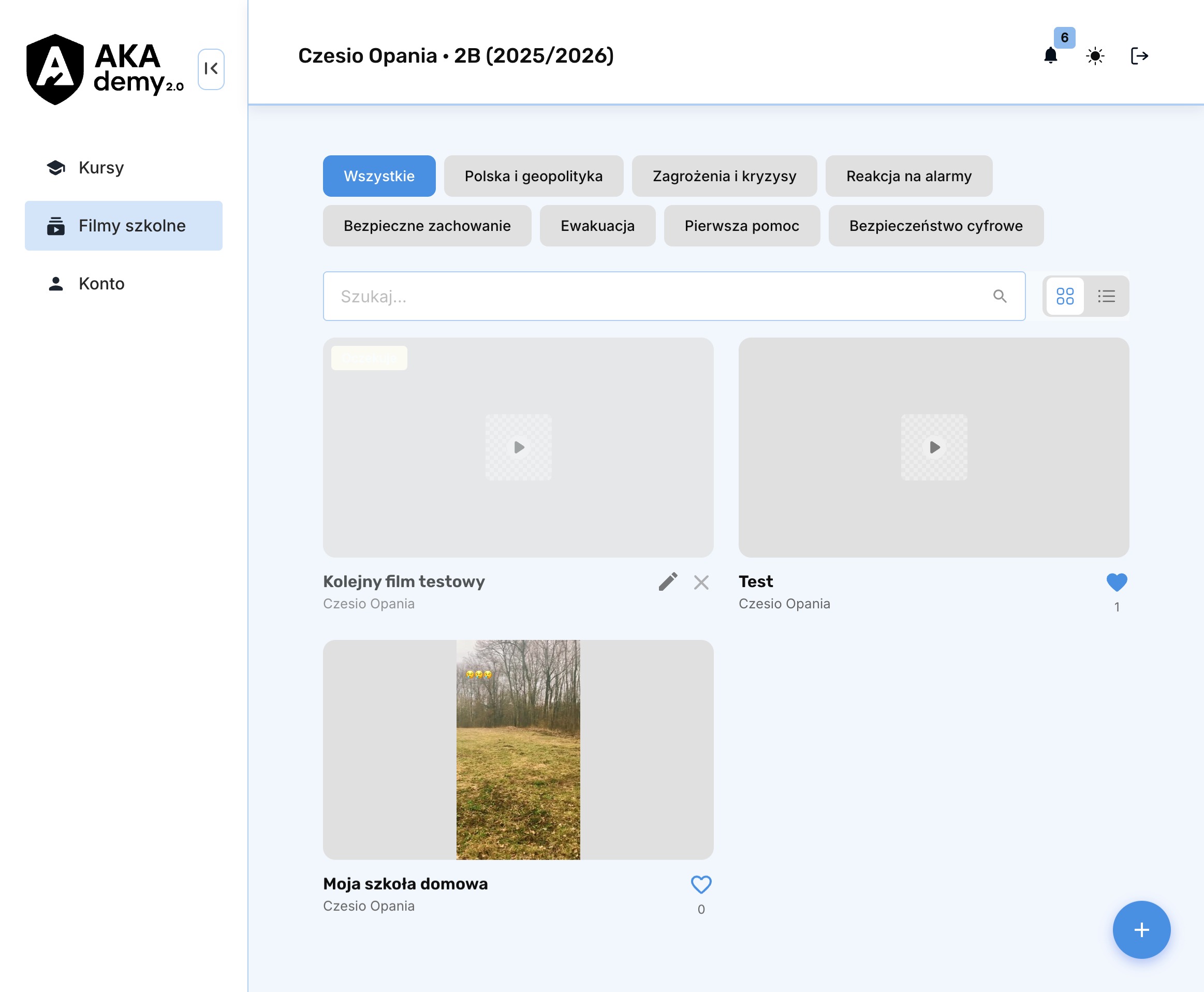The image size is (1204, 992).
Task: Open the notifications bell
Action: (1050, 56)
